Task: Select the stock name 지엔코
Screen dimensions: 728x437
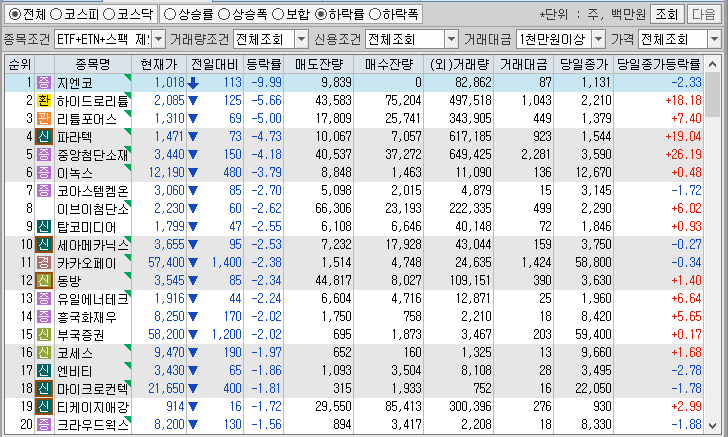Action: point(75,83)
